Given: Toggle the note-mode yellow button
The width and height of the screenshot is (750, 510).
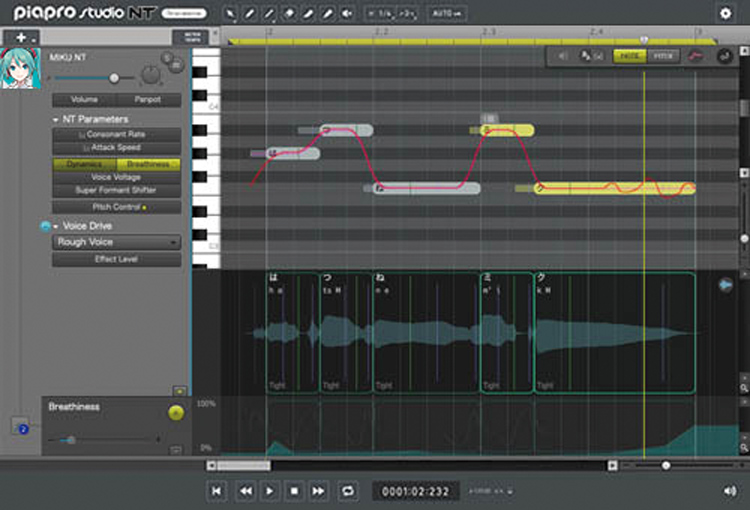Looking at the screenshot, I should (x=629, y=56).
